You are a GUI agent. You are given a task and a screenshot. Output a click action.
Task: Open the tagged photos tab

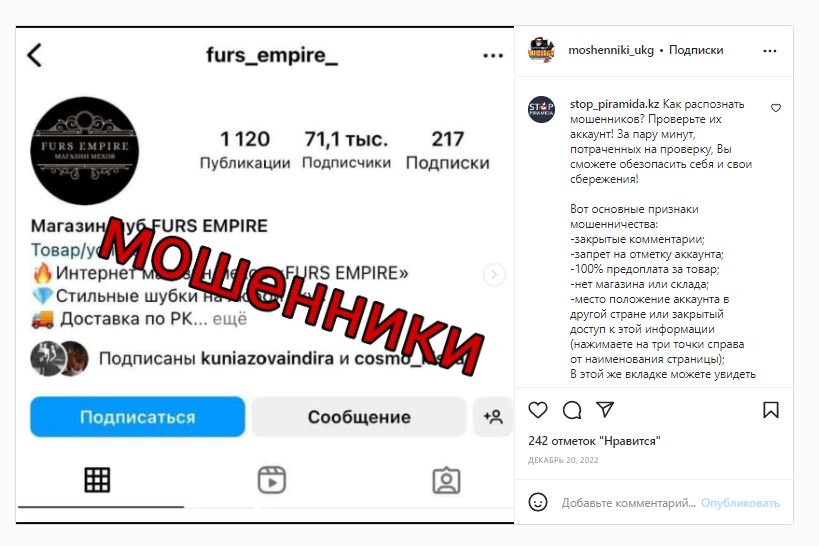click(x=446, y=480)
